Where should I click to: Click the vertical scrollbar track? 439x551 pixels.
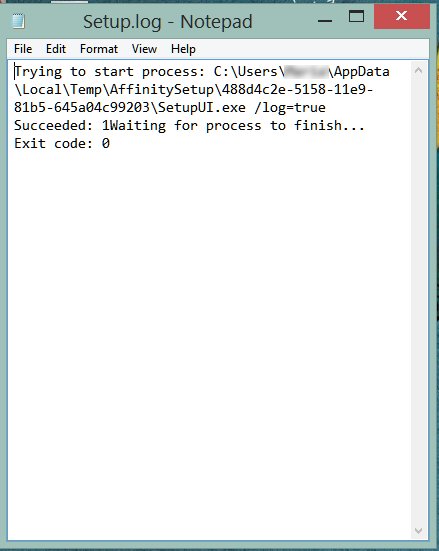tap(418, 300)
